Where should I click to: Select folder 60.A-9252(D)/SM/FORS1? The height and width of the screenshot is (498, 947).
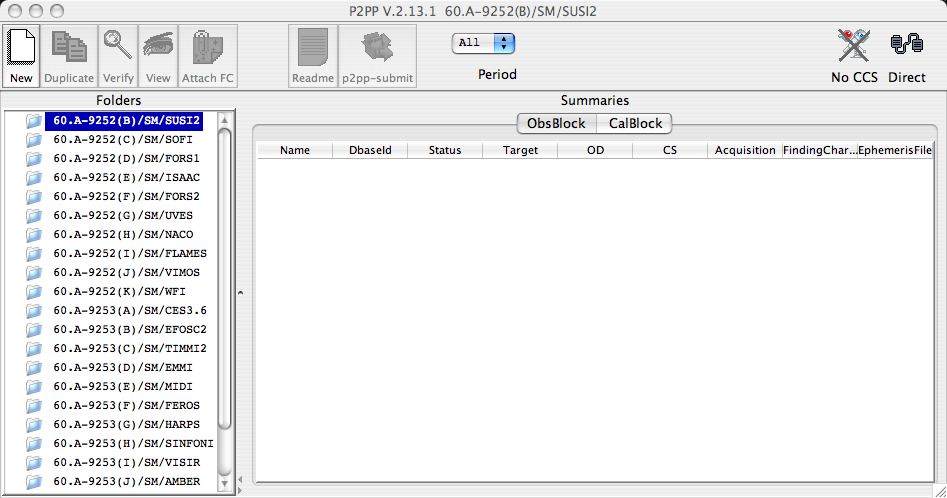(x=126, y=159)
